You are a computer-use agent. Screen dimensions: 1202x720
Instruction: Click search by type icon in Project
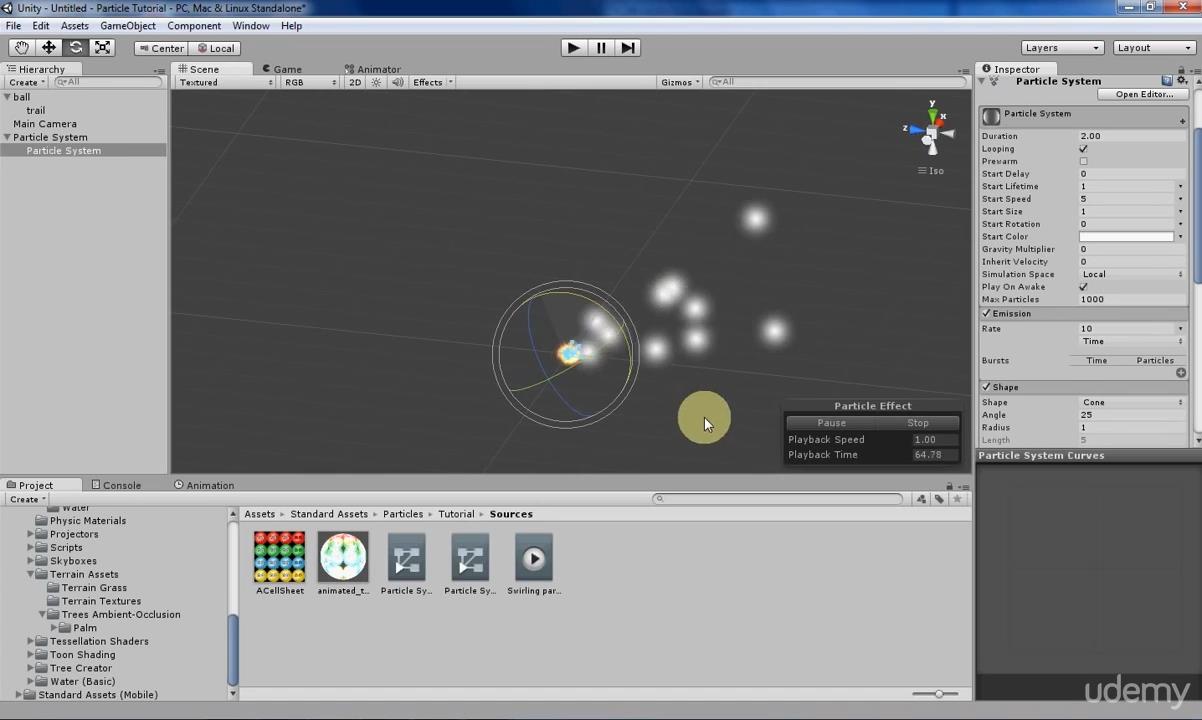pyautogui.click(x=921, y=499)
